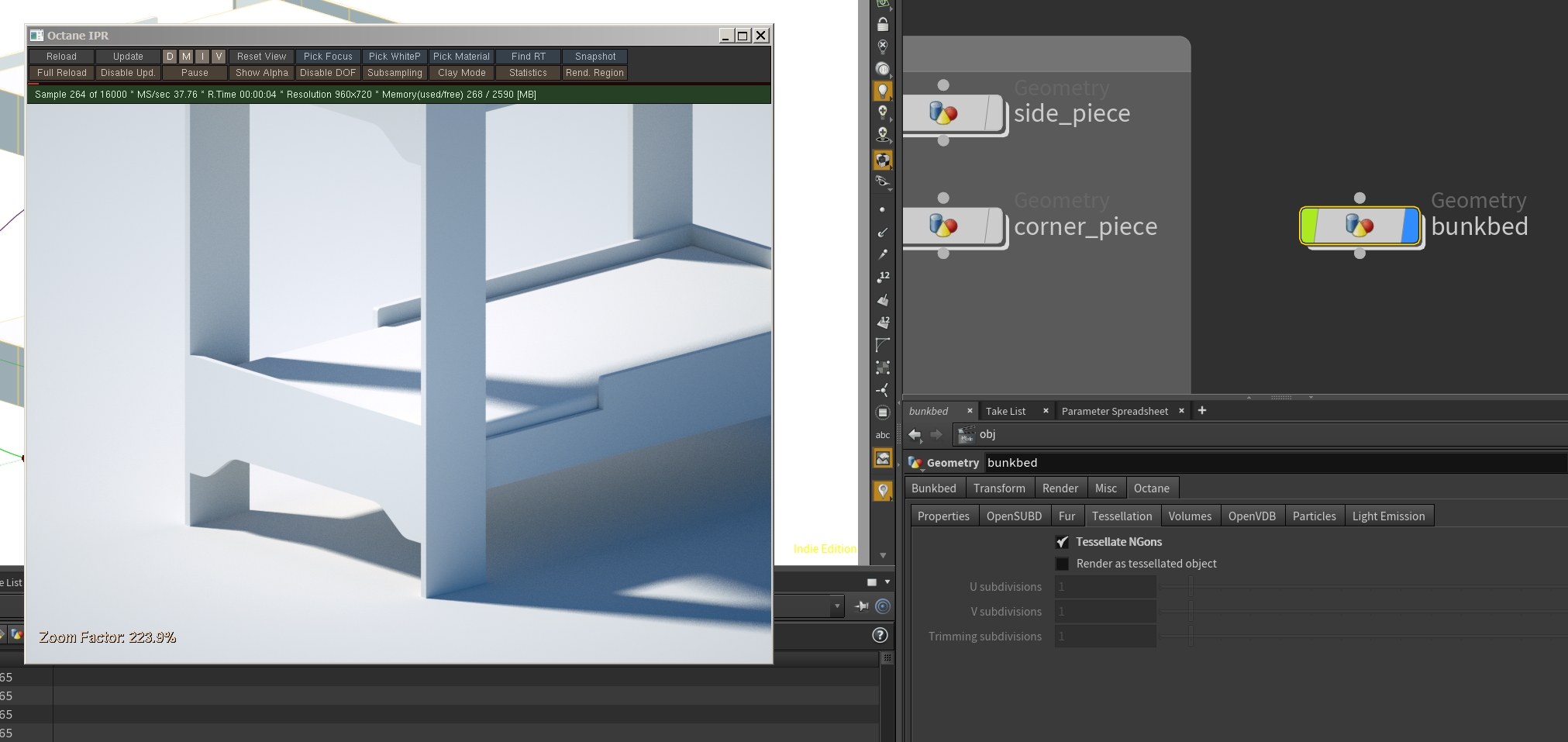This screenshot has height=742, width=1568.
Task: Toggle the D button in Octane IPR
Action: click(x=170, y=57)
